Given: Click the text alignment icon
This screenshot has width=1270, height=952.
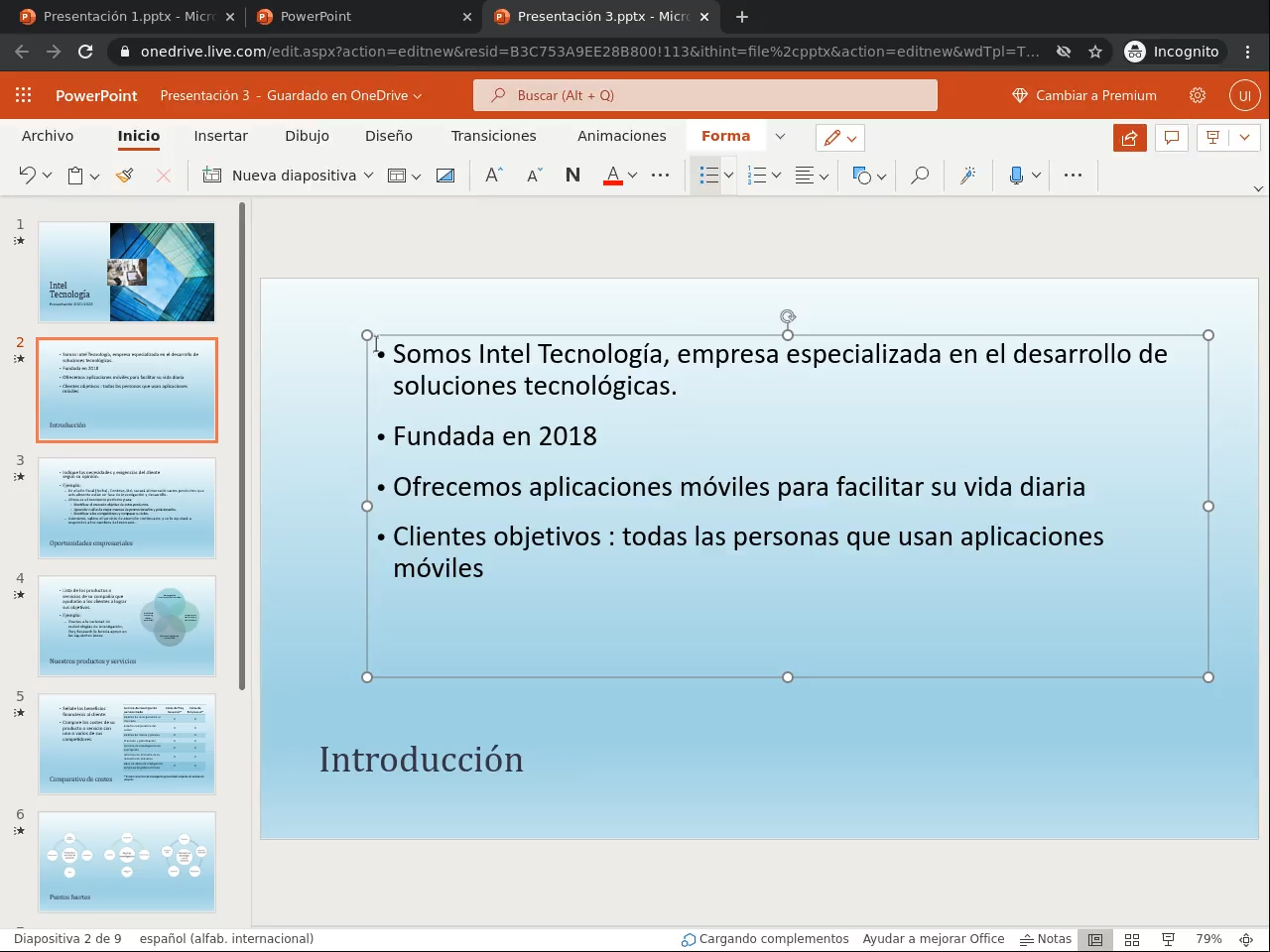Looking at the screenshot, I should point(805,176).
